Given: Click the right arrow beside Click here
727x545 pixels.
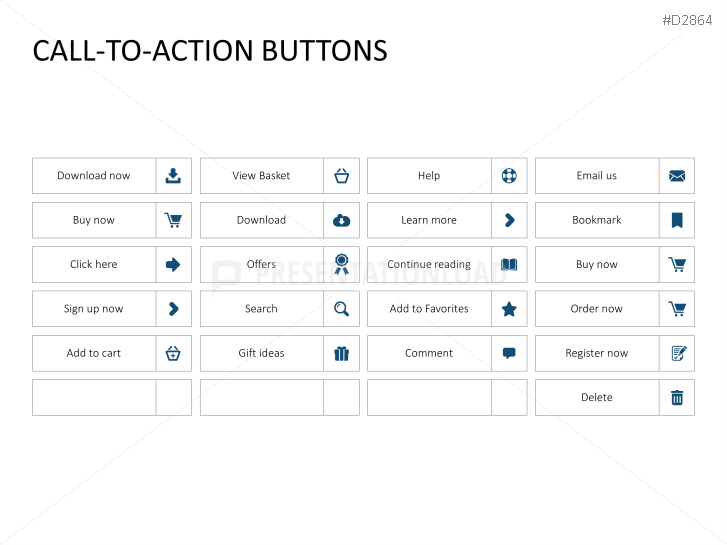Looking at the screenshot, I should pos(173,264).
